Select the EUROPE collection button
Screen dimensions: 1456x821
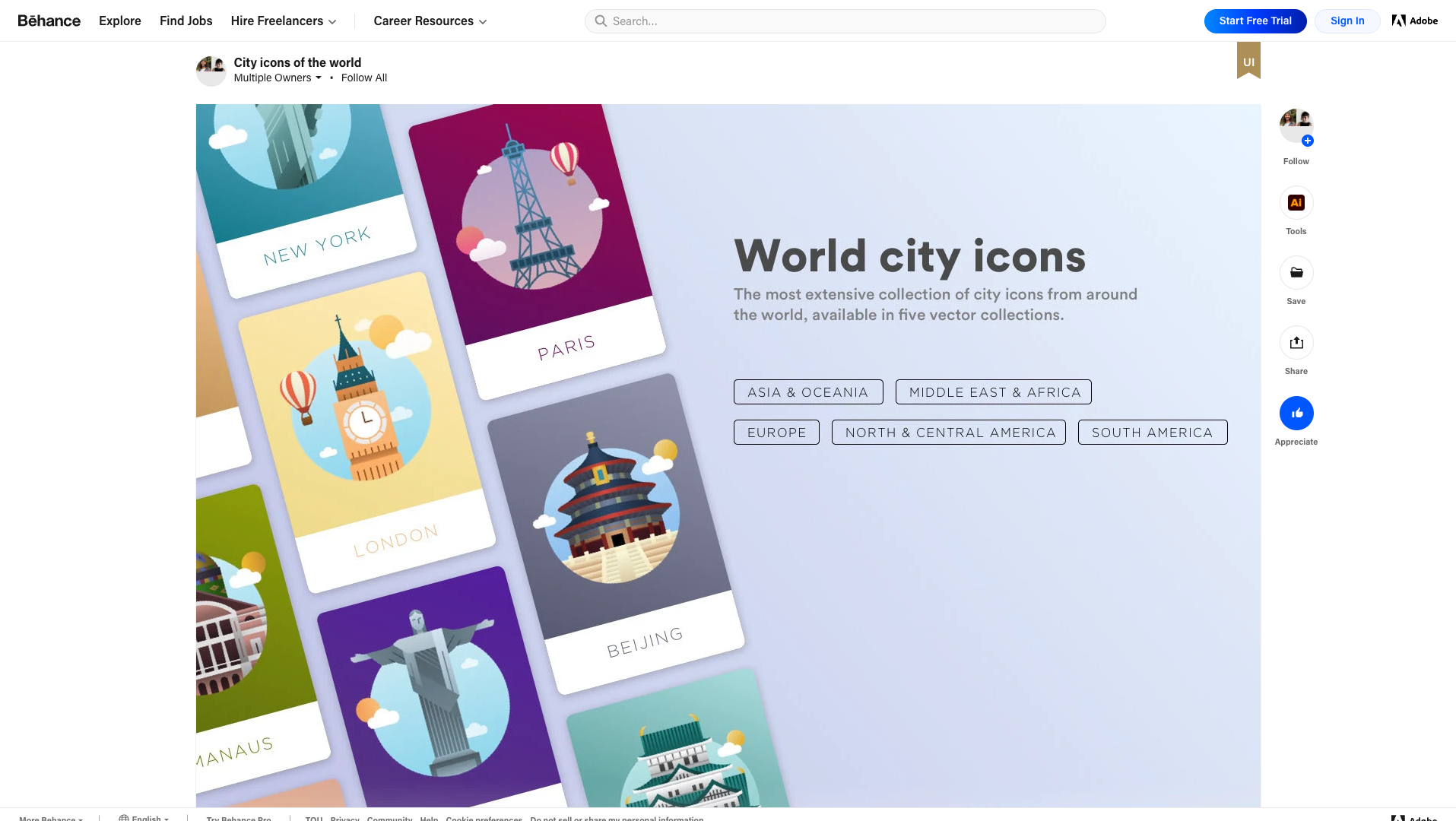[x=776, y=432]
